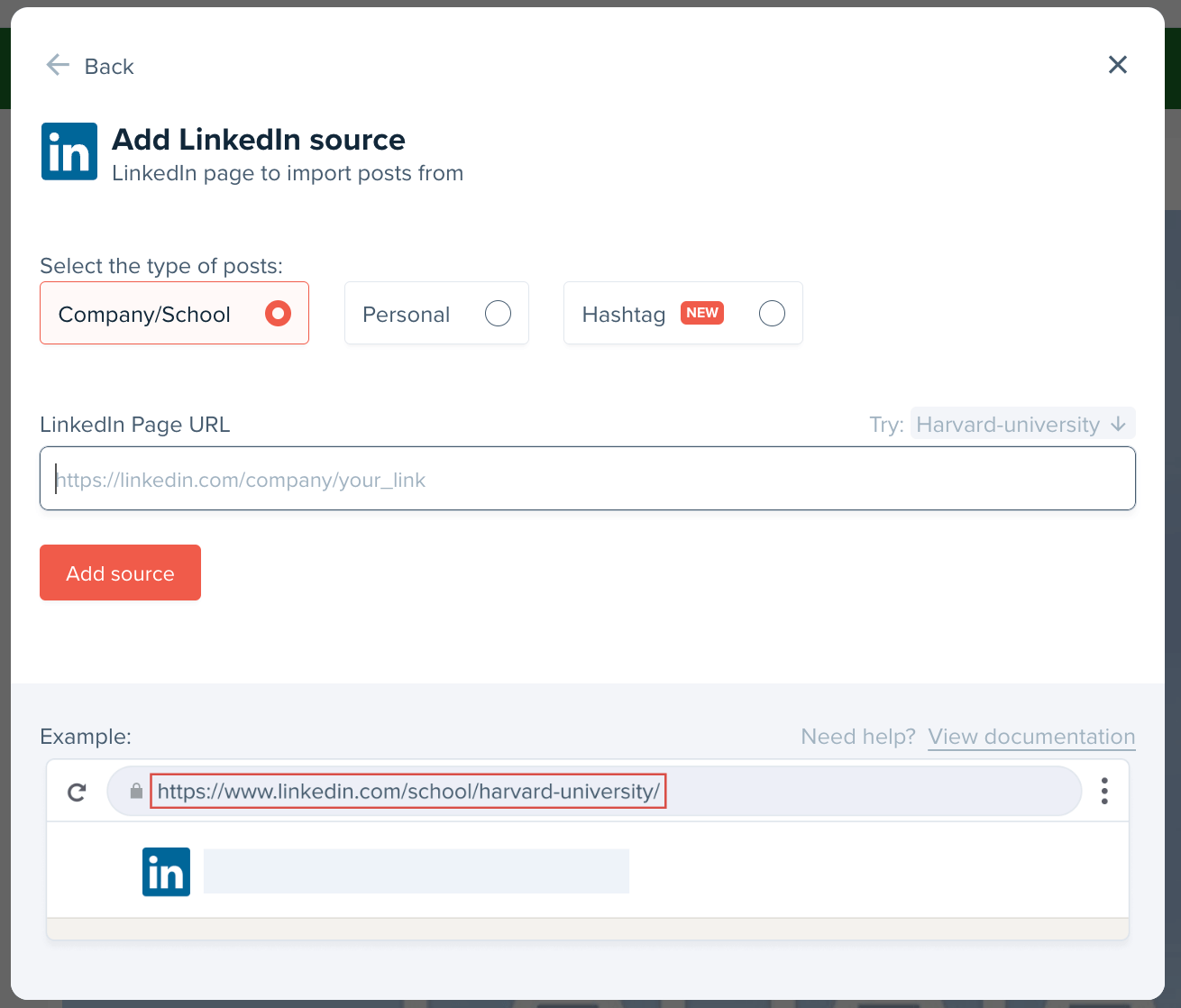Click the down arrow in Harvard-university chip

point(1118,424)
